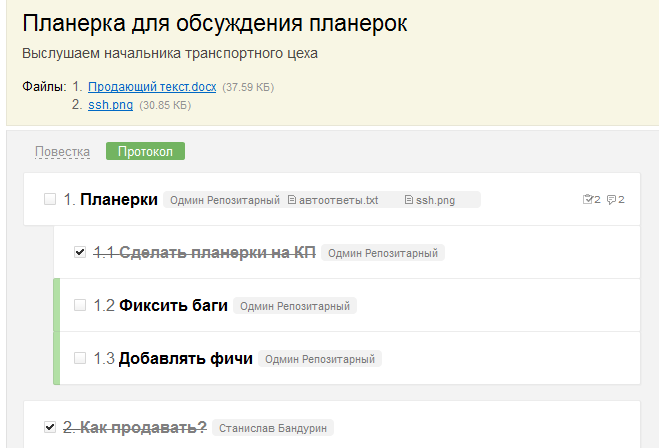Screen dimensions: 659x448
Task: Open the Добавлять фичи task title
Action: pos(185,358)
